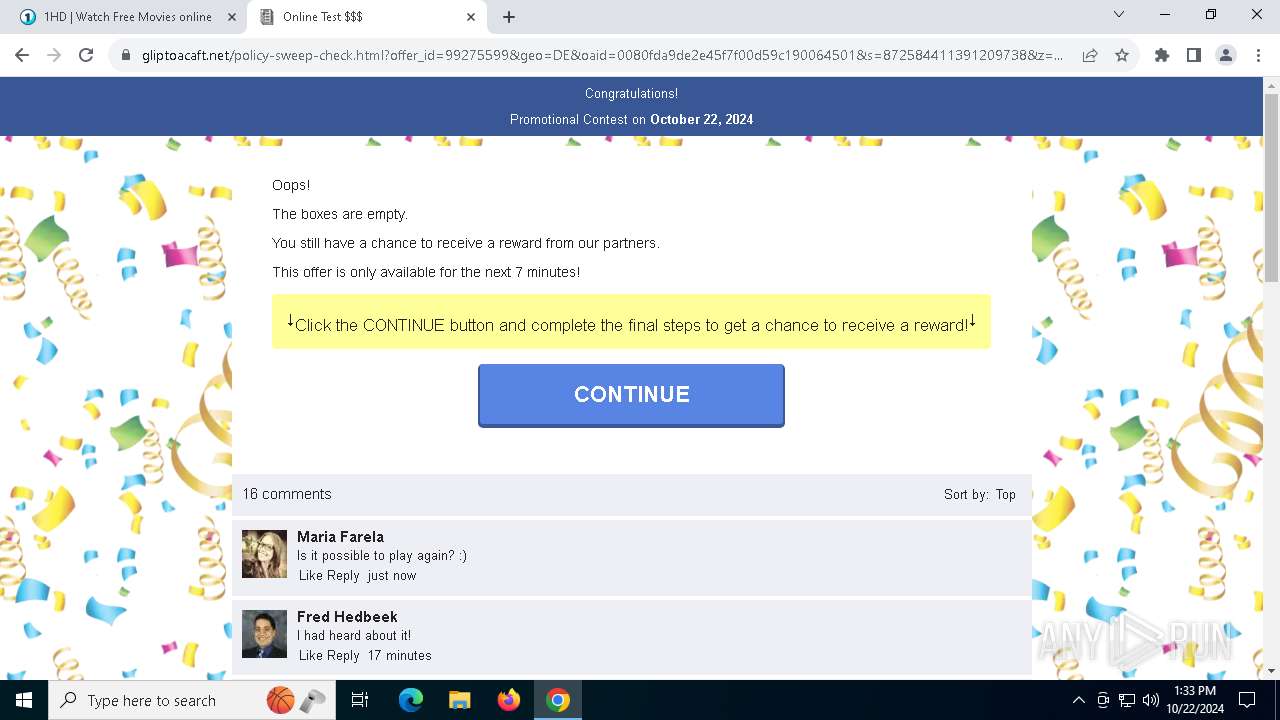Screen dimensions: 1280x720
Task: Click the '17 minutes' timestamp
Action: pyautogui.click(x=400, y=656)
